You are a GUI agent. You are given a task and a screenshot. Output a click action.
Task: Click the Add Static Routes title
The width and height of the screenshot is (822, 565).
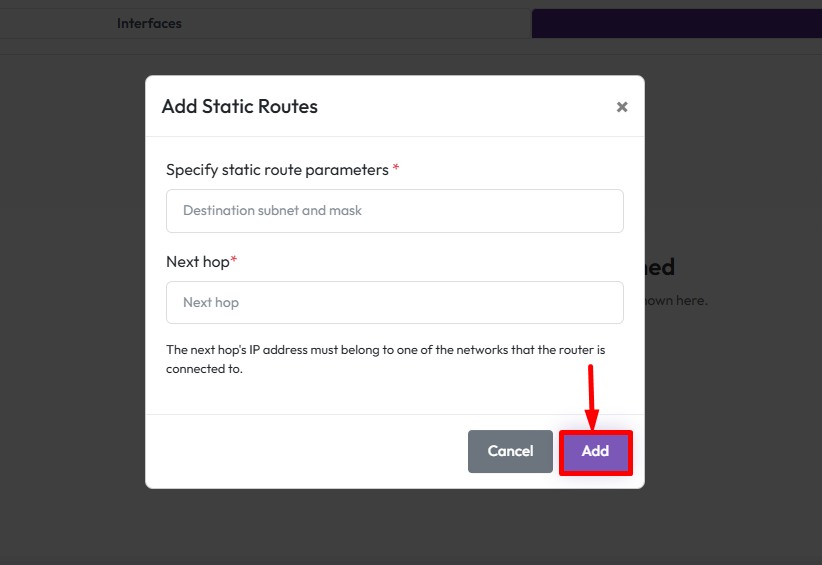[240, 106]
